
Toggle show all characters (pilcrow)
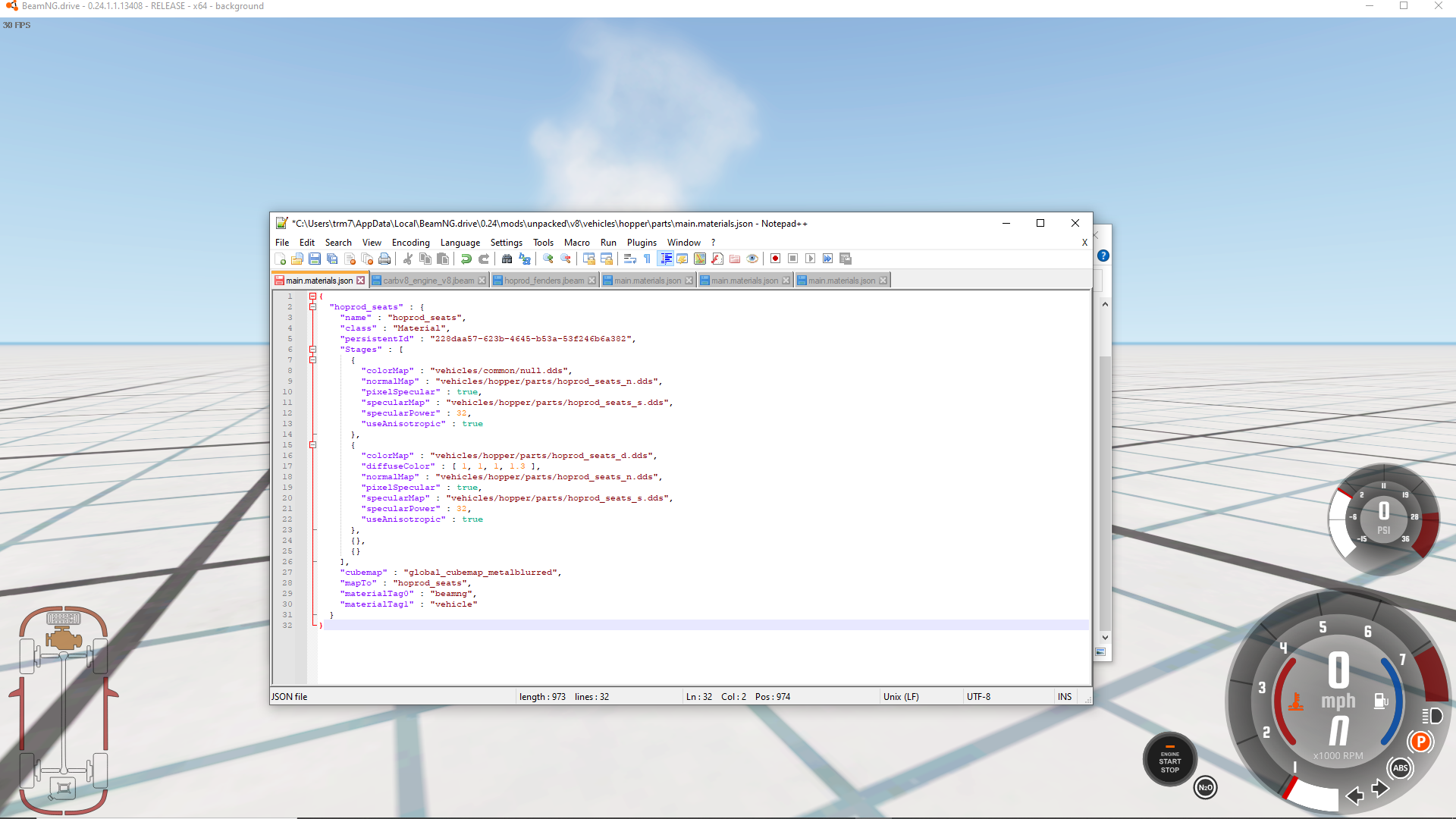point(648,259)
